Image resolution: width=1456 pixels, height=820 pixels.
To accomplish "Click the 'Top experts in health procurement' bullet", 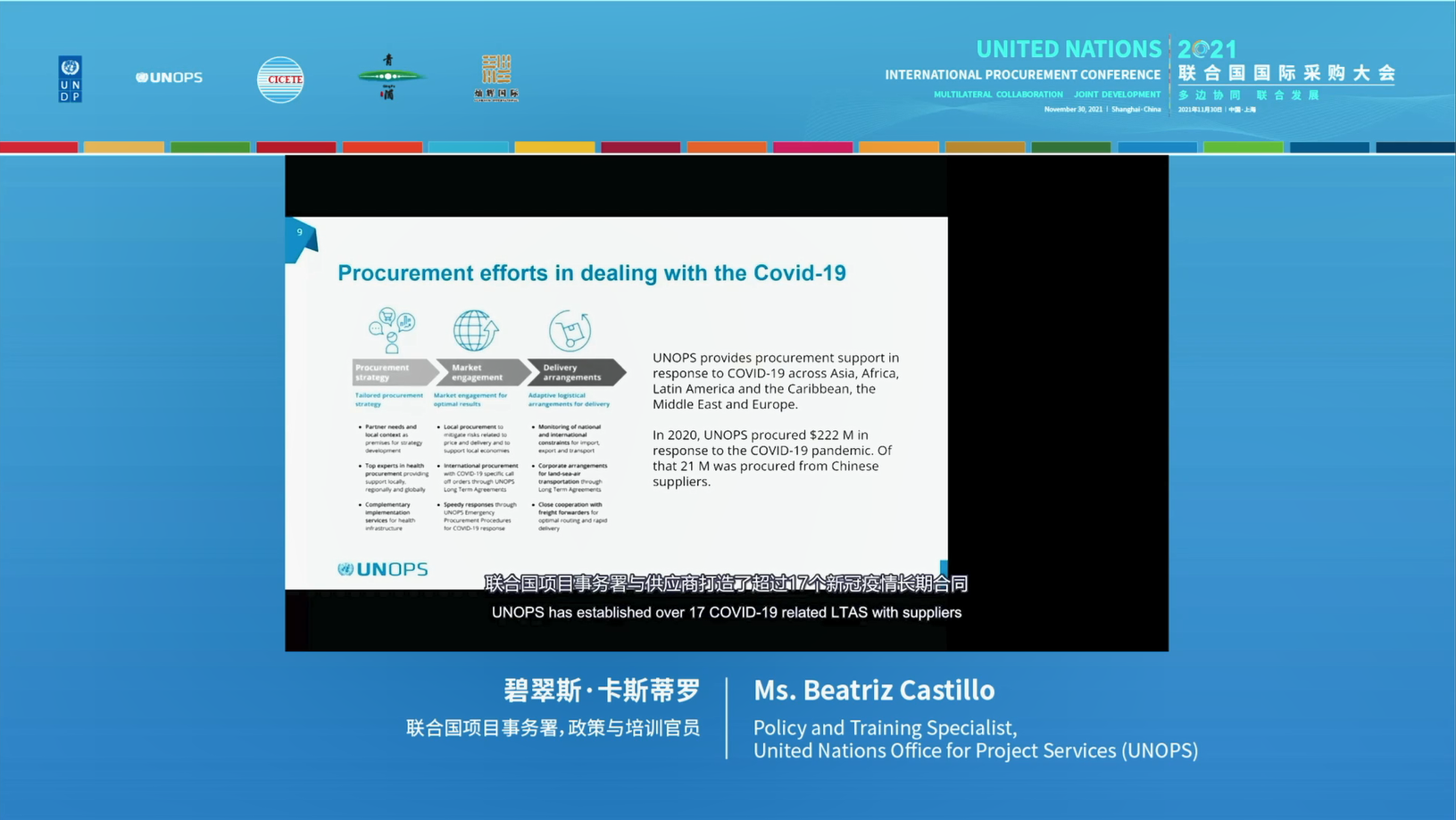I will click(395, 477).
